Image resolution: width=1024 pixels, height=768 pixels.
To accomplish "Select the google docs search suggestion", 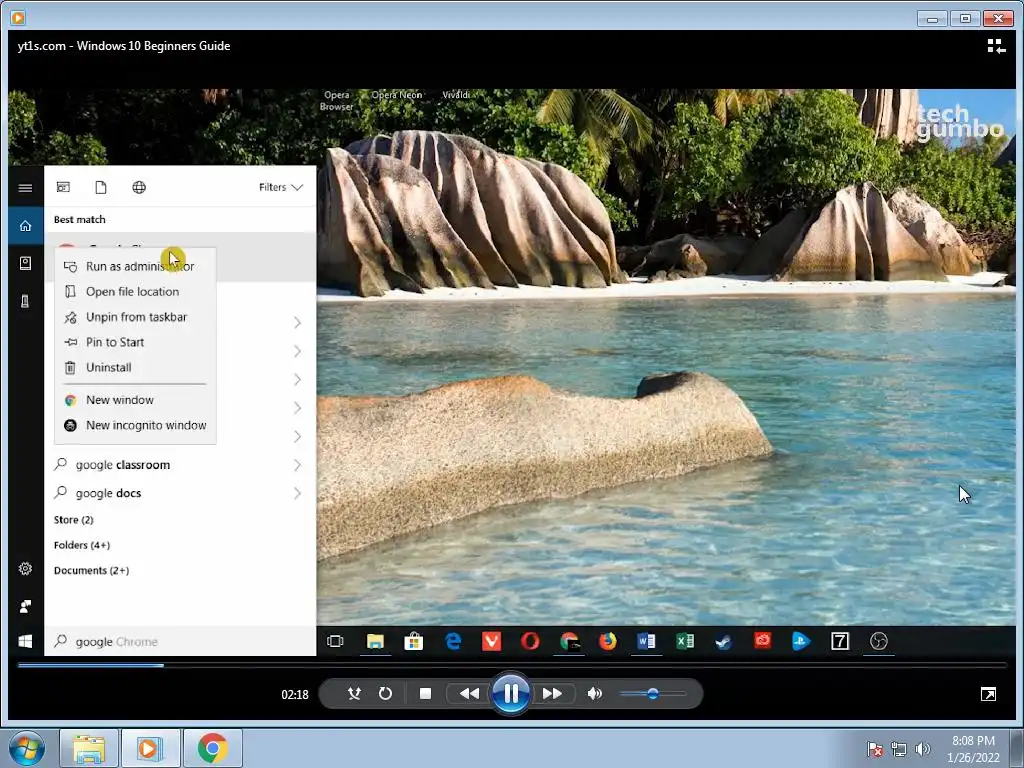I will point(108,493).
